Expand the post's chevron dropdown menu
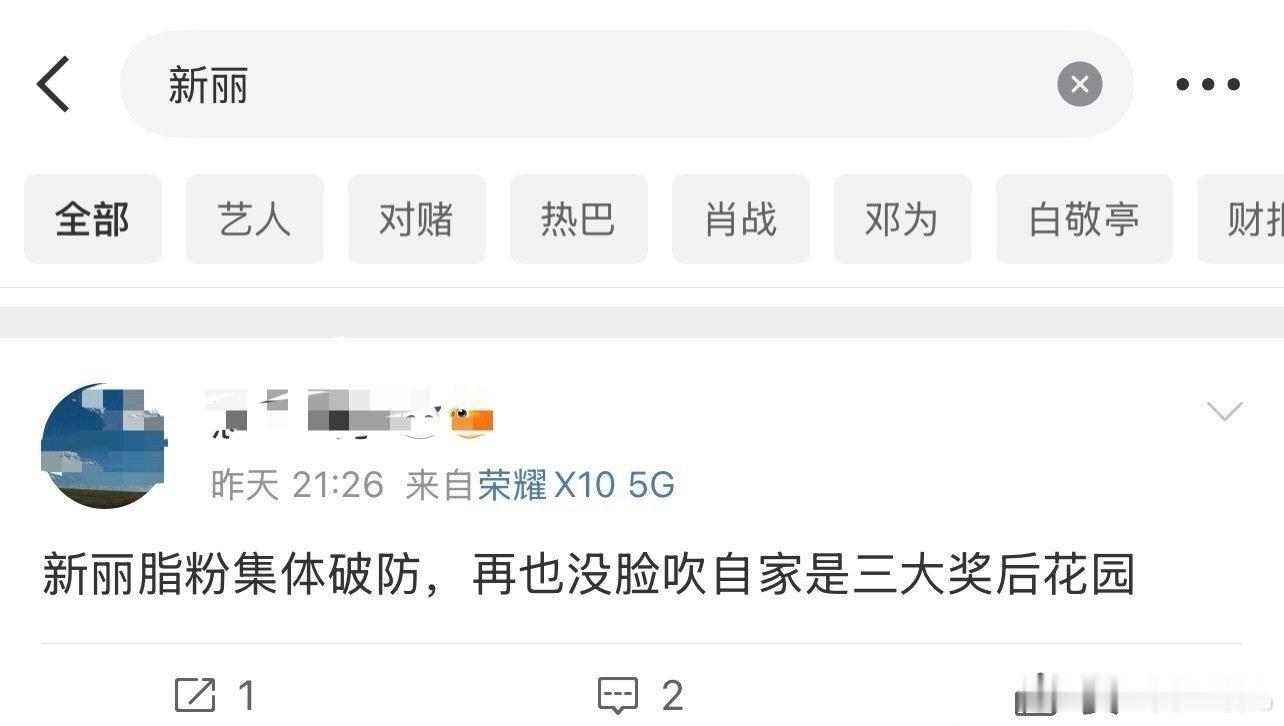1284x726 pixels. click(1225, 411)
